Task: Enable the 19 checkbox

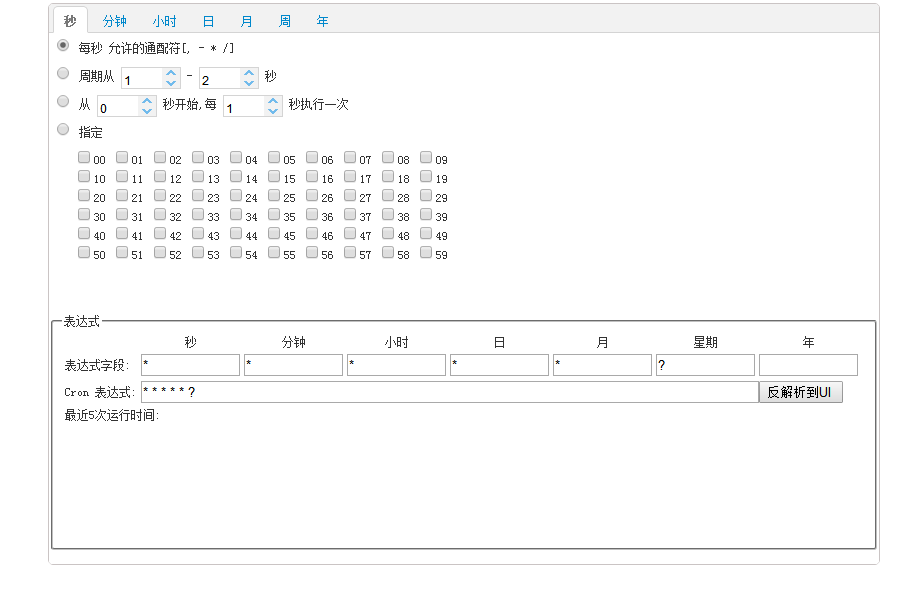Action: click(x=426, y=176)
